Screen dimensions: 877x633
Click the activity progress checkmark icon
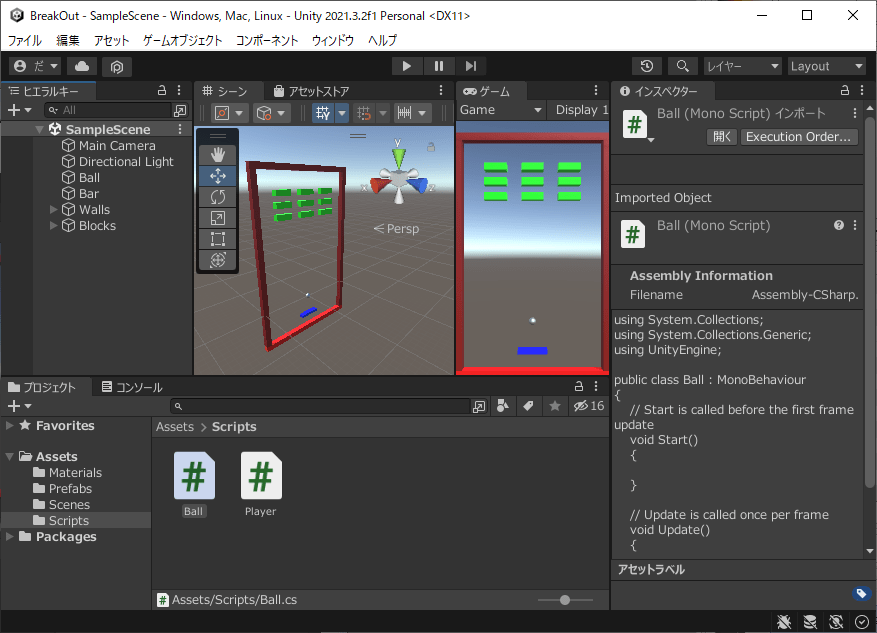click(x=862, y=622)
